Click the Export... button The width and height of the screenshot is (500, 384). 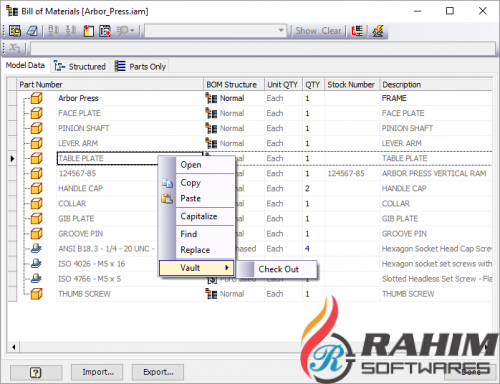pos(158,372)
